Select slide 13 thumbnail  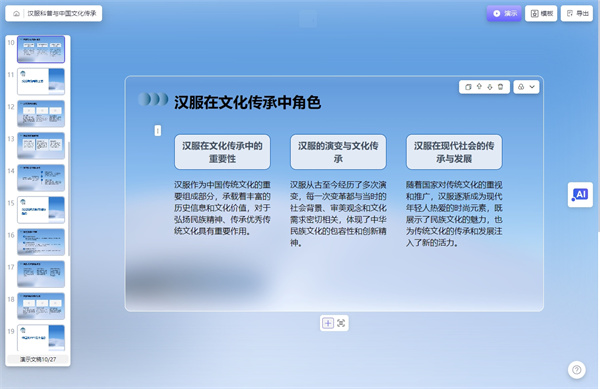[41, 146]
